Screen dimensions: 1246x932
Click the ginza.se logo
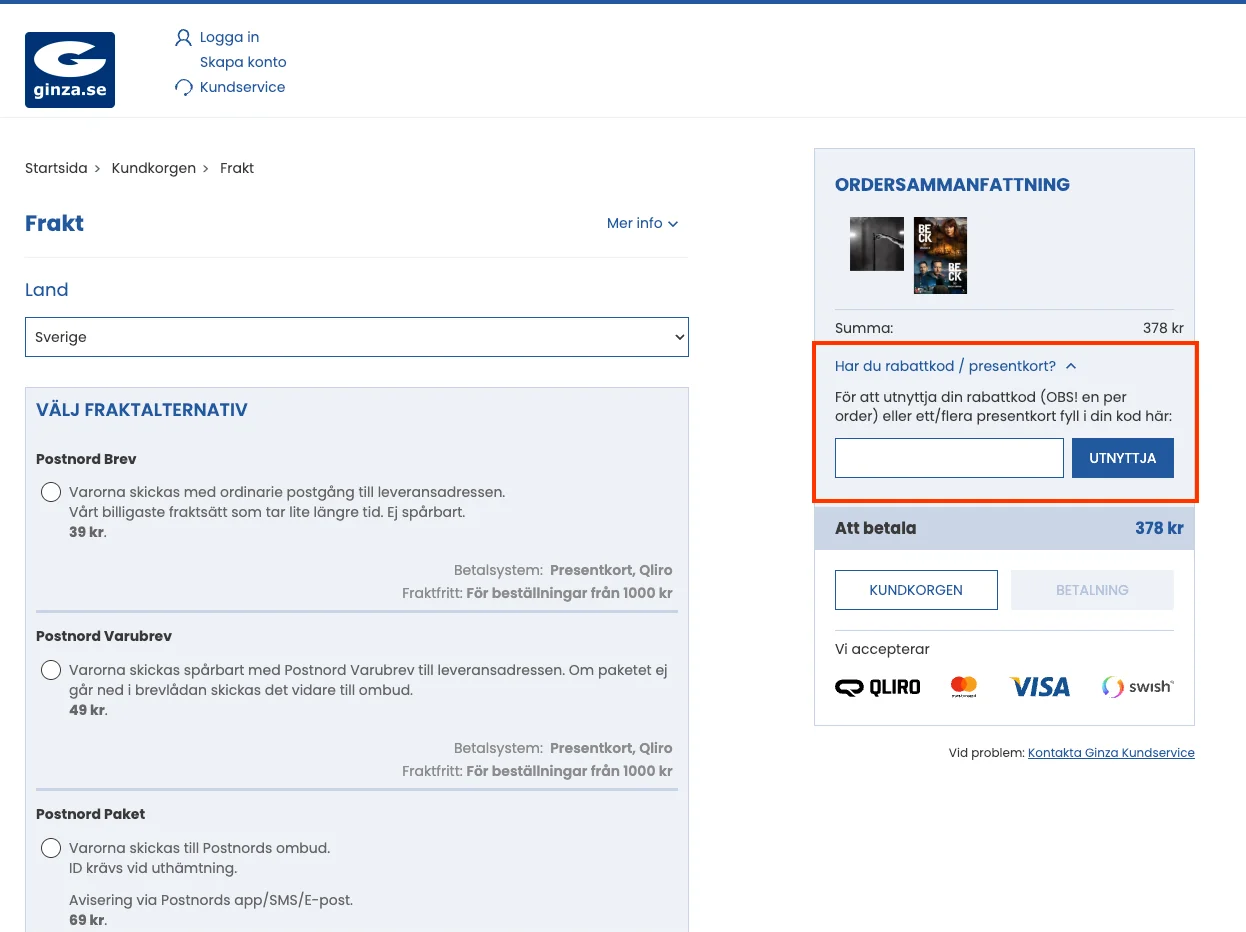click(70, 70)
